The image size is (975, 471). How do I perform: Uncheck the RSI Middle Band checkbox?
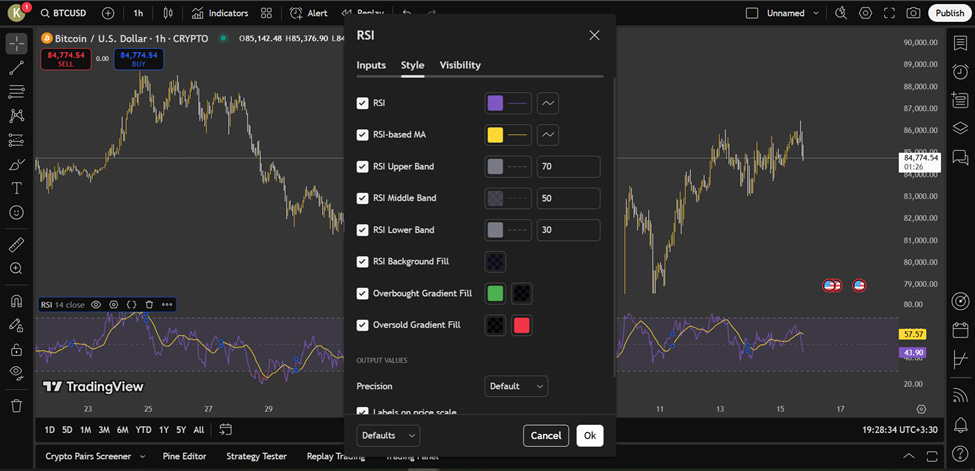pos(363,198)
